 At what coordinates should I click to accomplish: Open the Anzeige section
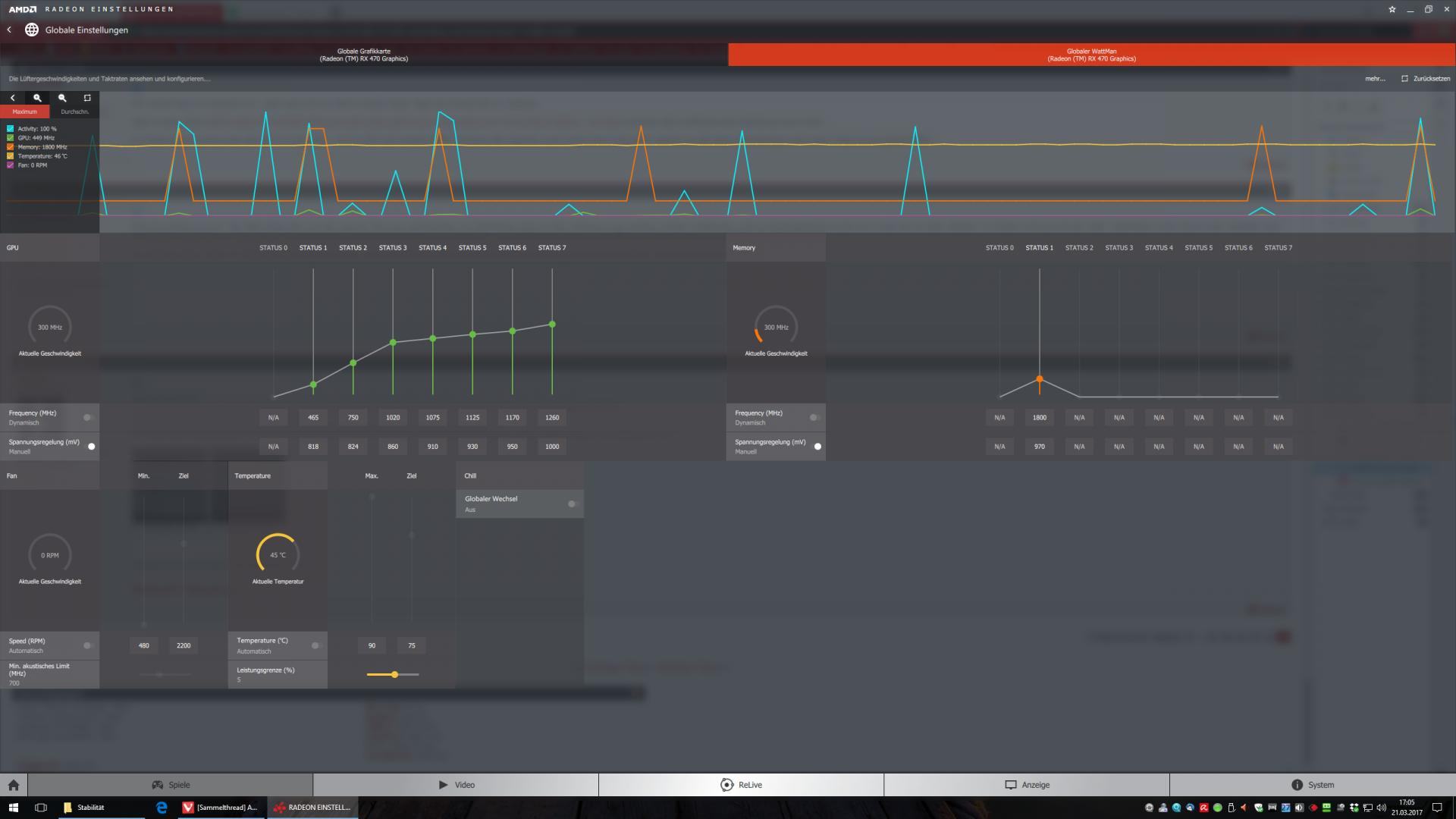click(x=1027, y=785)
